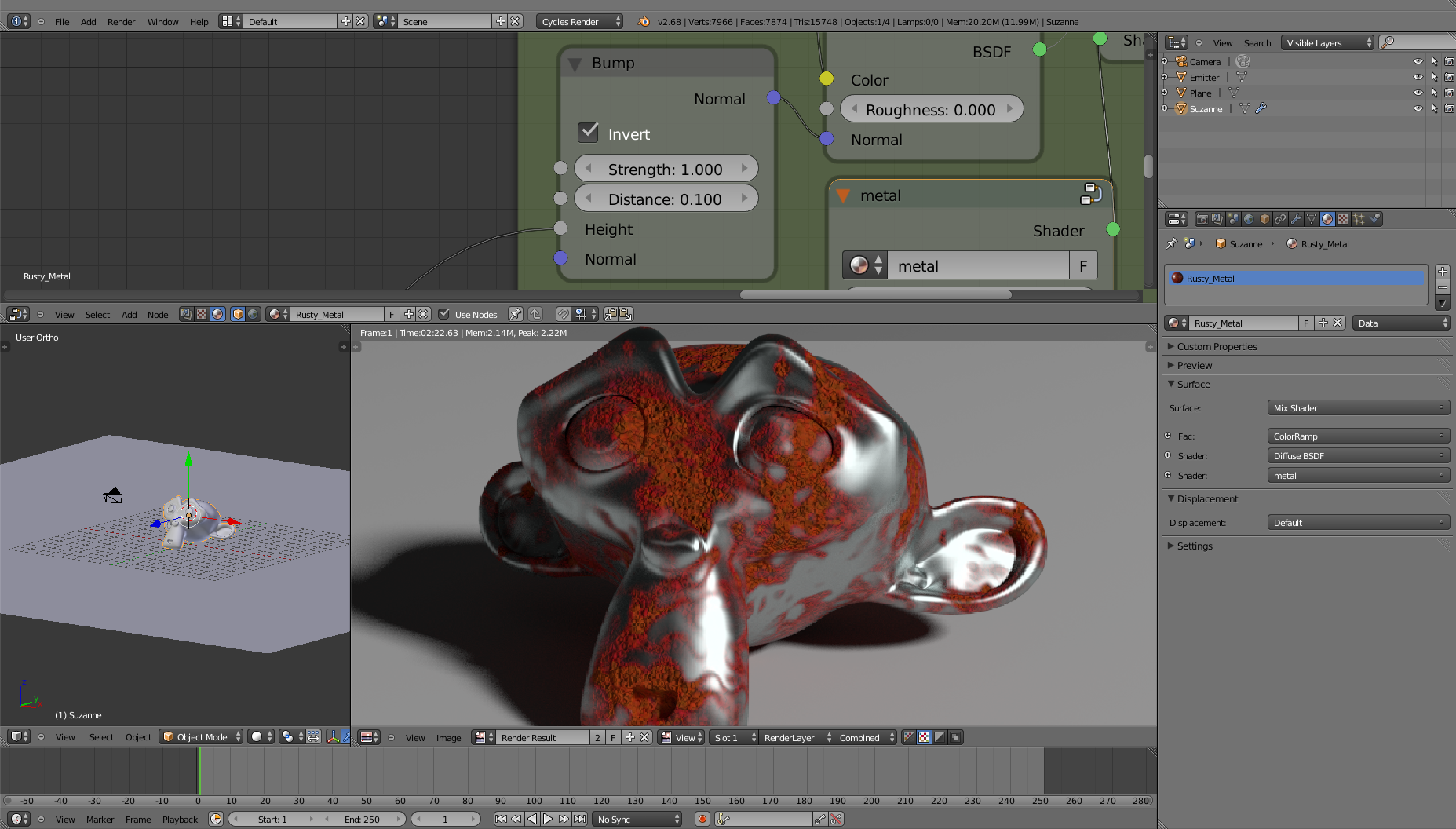This screenshot has width=1456, height=829.
Task: Click the record auto-keyframe button in the timeline
Action: (x=702, y=819)
